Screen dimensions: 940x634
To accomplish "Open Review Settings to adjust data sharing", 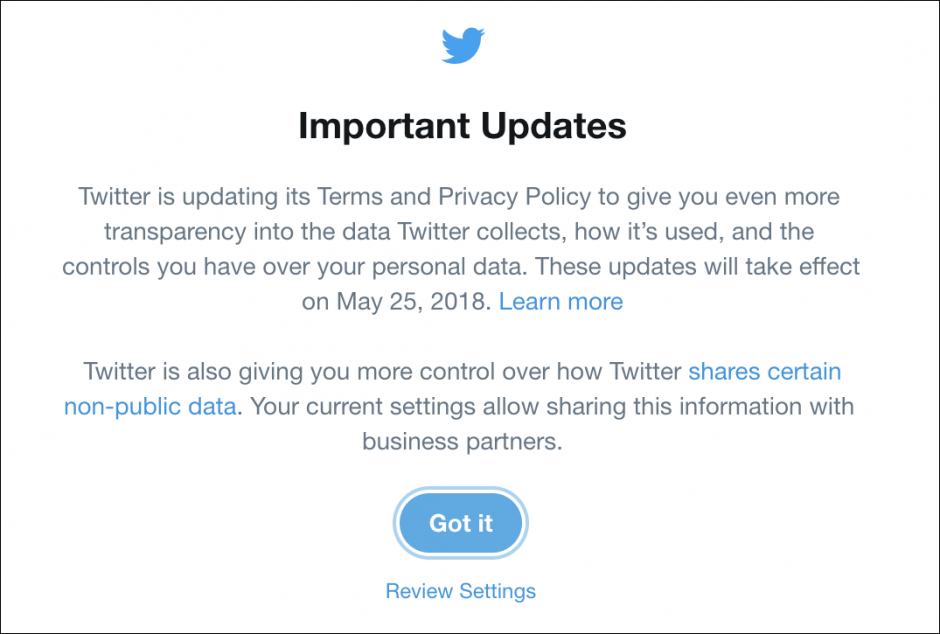I will coord(460,591).
